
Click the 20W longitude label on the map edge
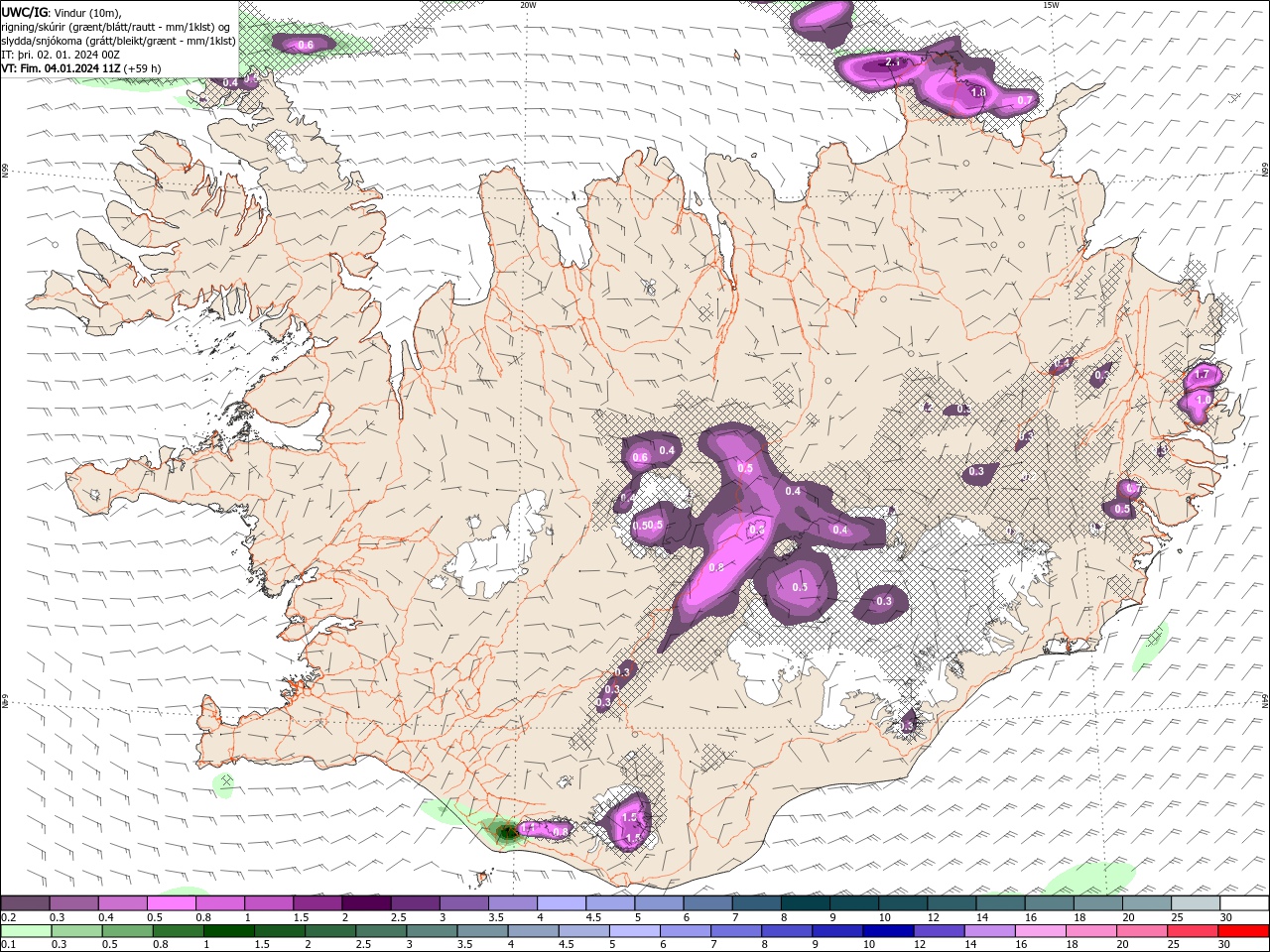pos(528,5)
